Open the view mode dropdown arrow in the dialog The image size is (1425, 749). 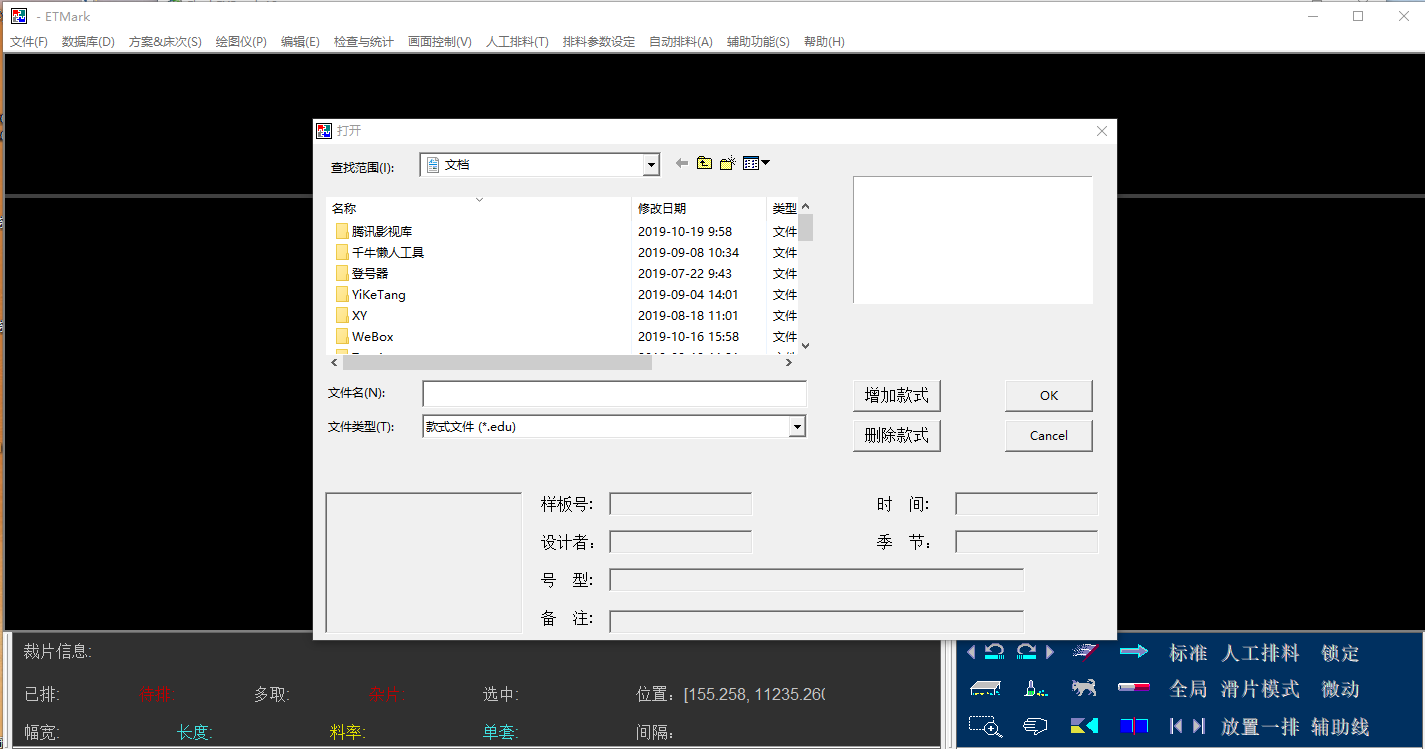click(x=763, y=162)
